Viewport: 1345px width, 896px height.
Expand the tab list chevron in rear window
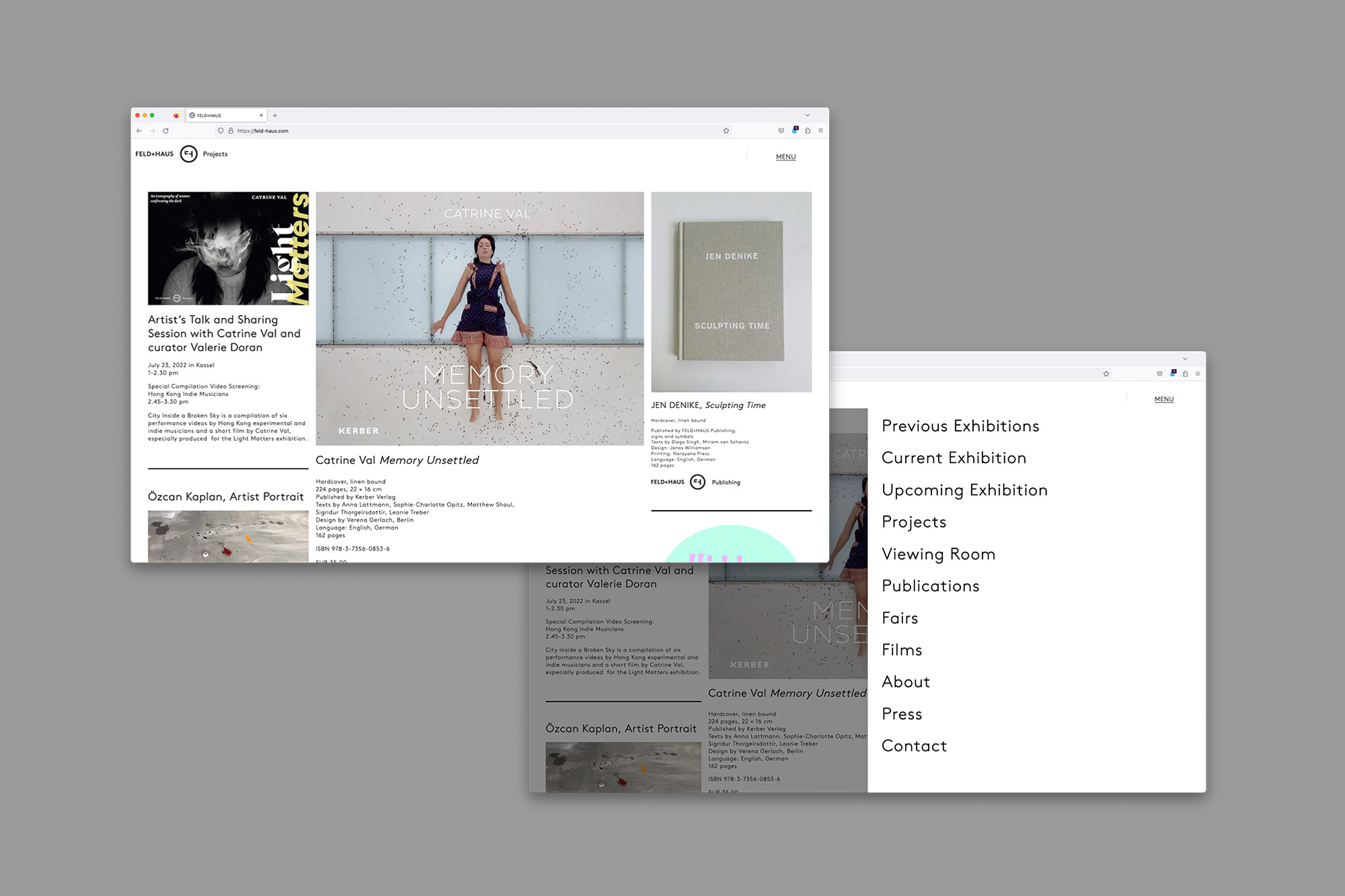1185,359
